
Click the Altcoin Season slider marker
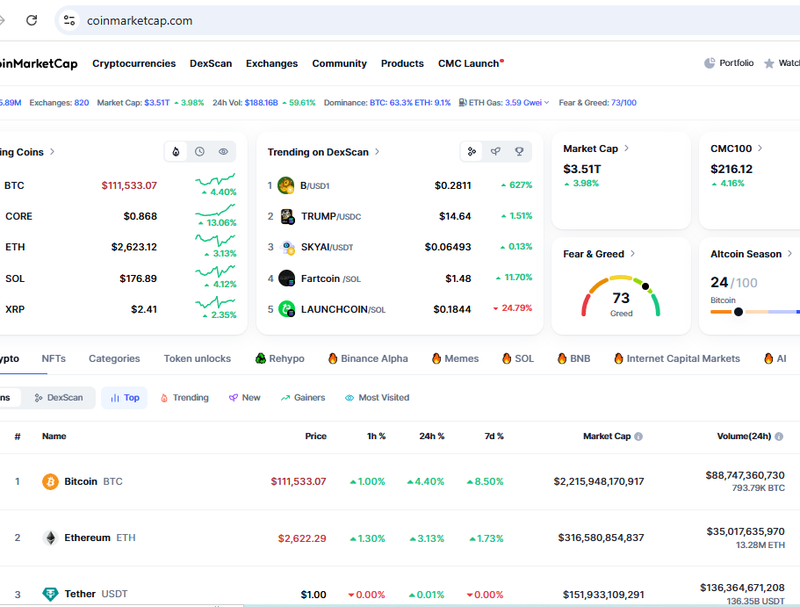pos(738,312)
